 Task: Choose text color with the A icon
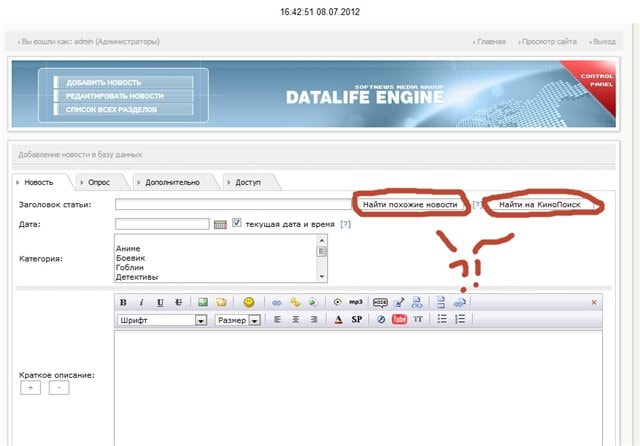click(339, 320)
